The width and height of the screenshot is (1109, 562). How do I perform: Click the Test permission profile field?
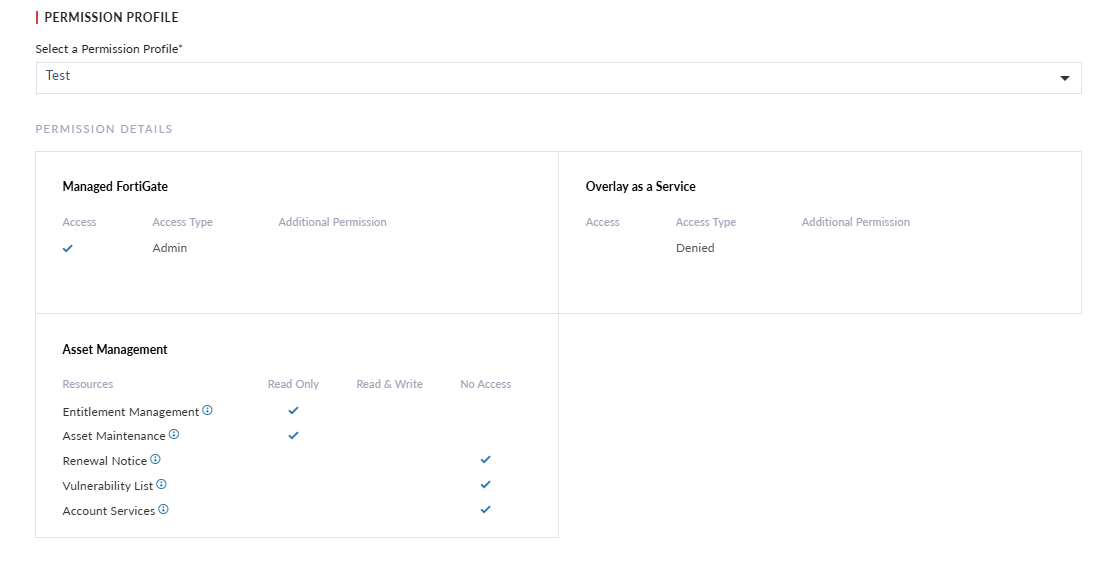click(540, 77)
